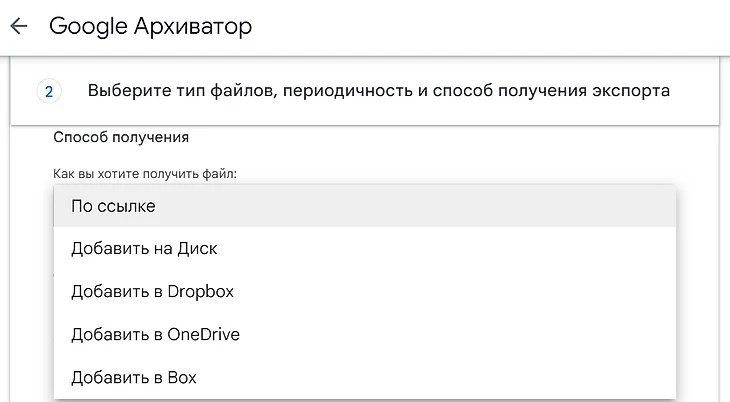The width and height of the screenshot is (730, 402).
Task: Pick delivery by download link
Action: (113, 206)
